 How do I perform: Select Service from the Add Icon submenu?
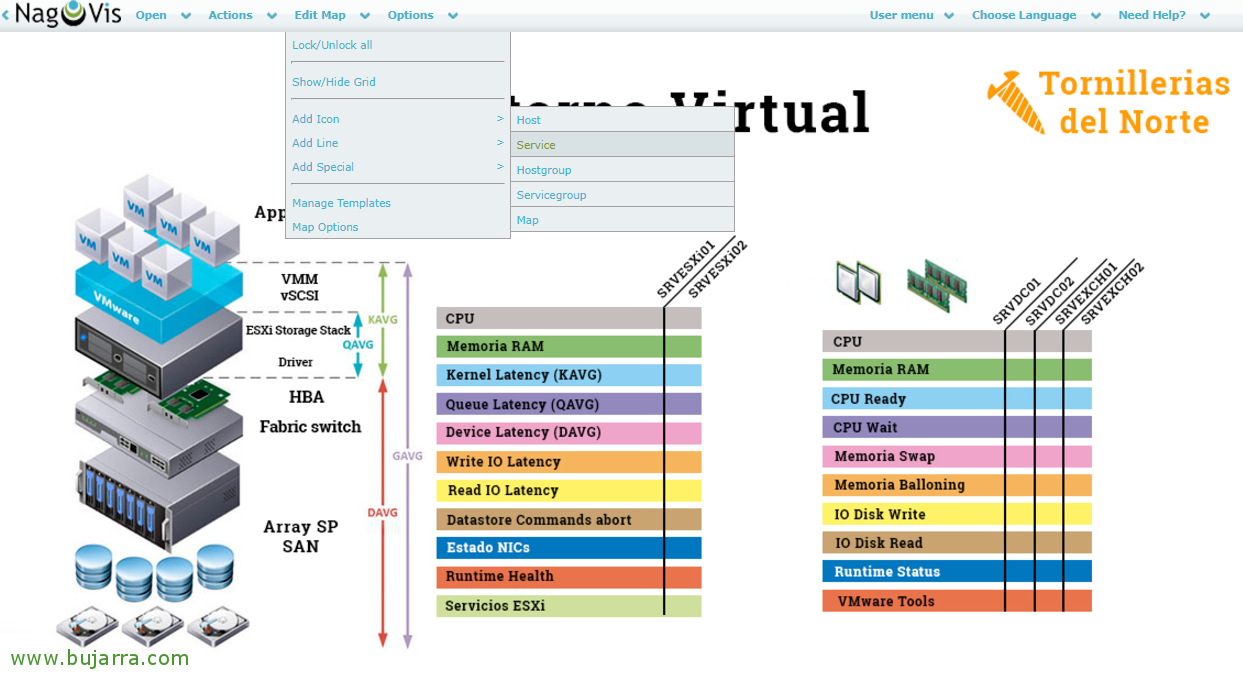point(537,144)
